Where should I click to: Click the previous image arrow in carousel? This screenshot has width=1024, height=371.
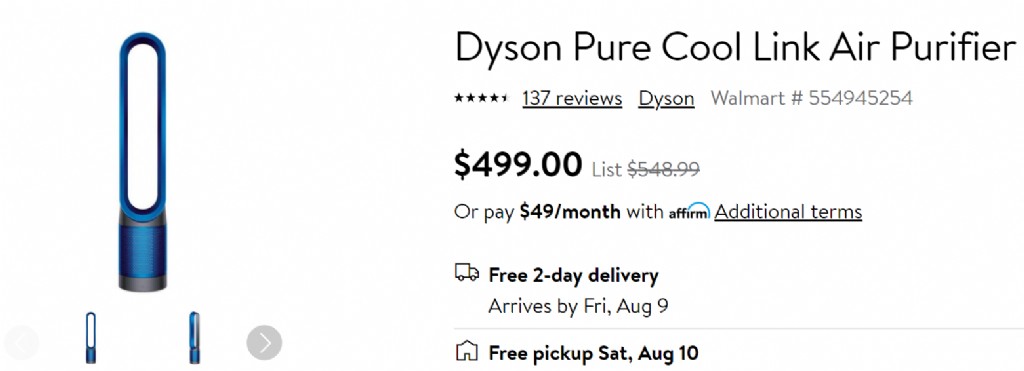pyautogui.click(x=21, y=342)
